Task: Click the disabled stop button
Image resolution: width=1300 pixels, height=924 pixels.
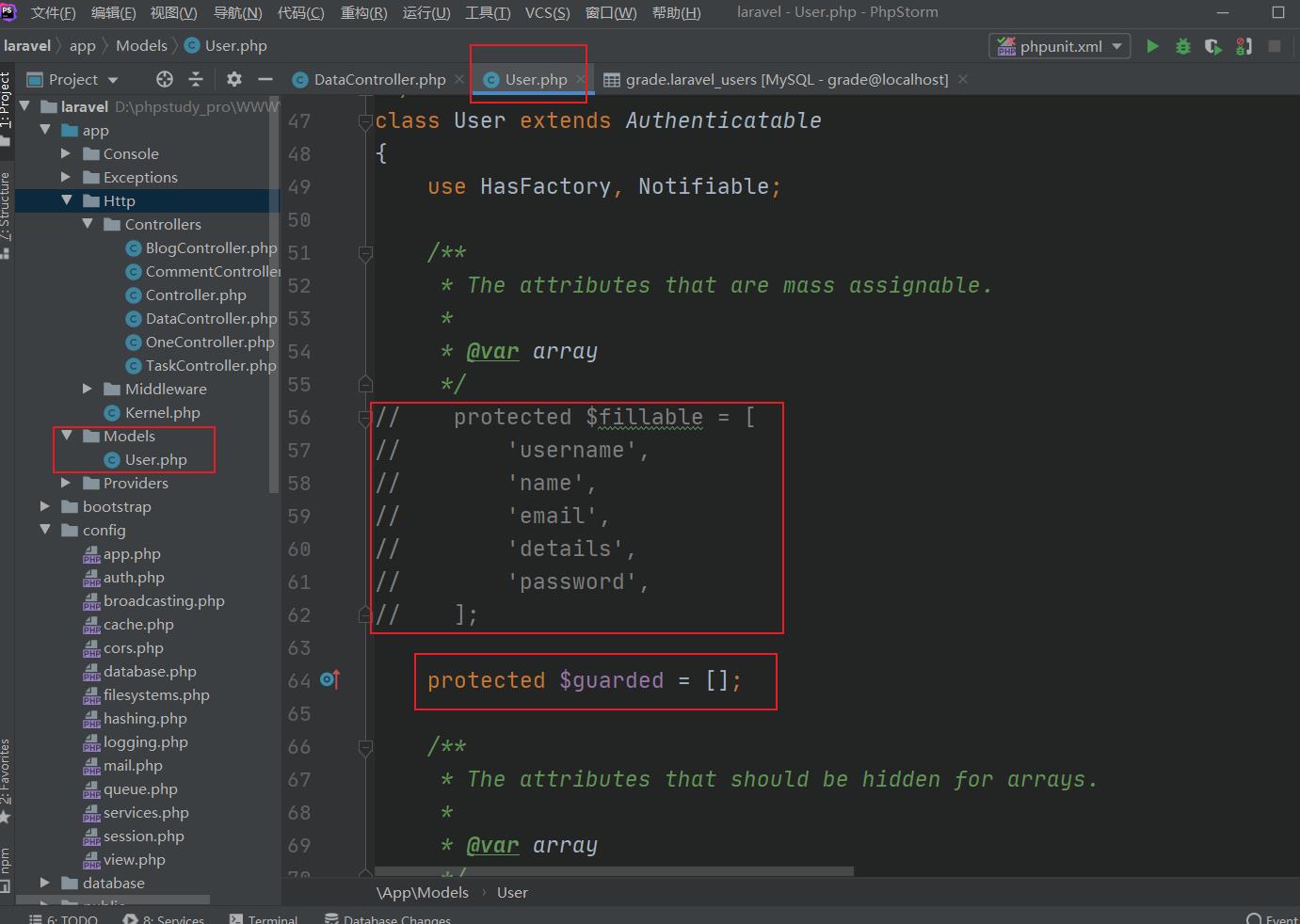Action: coord(1275,46)
